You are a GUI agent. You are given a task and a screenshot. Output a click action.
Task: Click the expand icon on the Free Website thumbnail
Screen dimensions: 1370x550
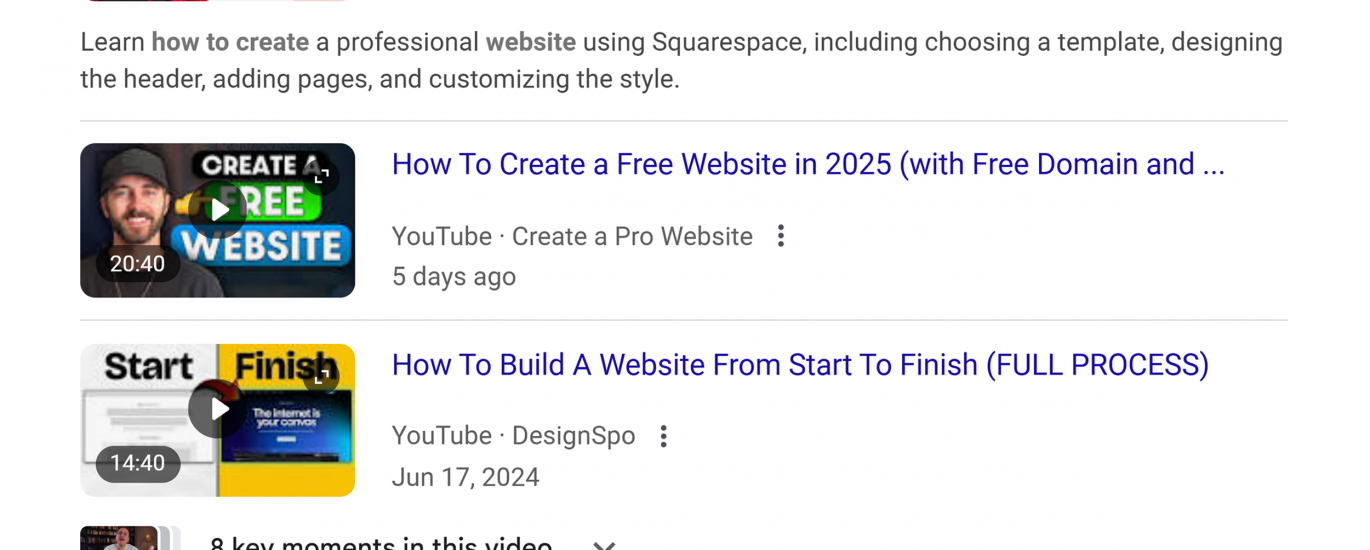[x=321, y=177]
